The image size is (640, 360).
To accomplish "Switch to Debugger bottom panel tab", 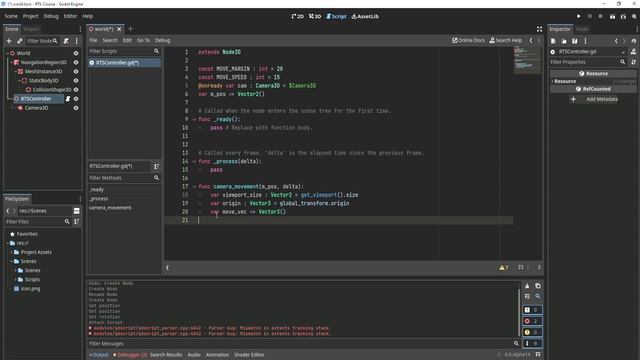I will tap(130, 355).
